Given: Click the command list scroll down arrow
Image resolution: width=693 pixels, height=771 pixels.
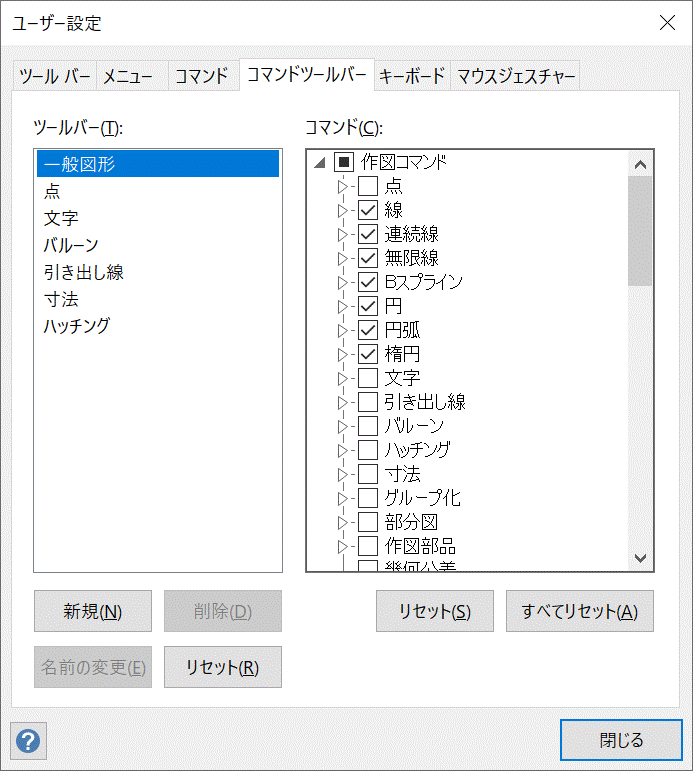Looking at the screenshot, I should 640,559.
